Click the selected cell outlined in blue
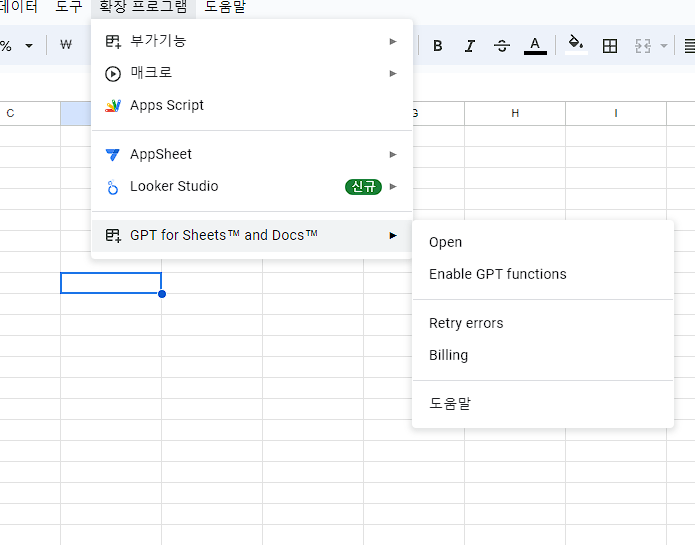 pos(111,283)
